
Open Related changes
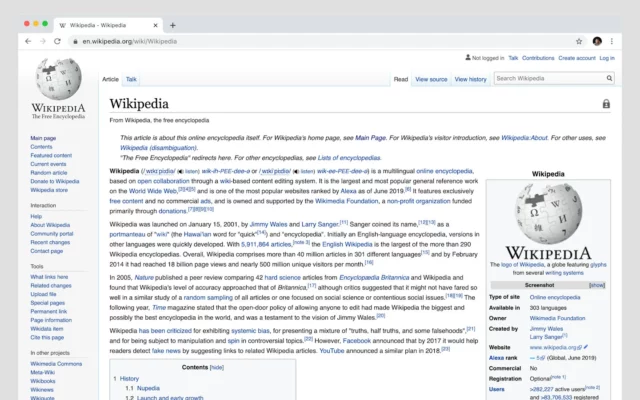tap(51, 285)
